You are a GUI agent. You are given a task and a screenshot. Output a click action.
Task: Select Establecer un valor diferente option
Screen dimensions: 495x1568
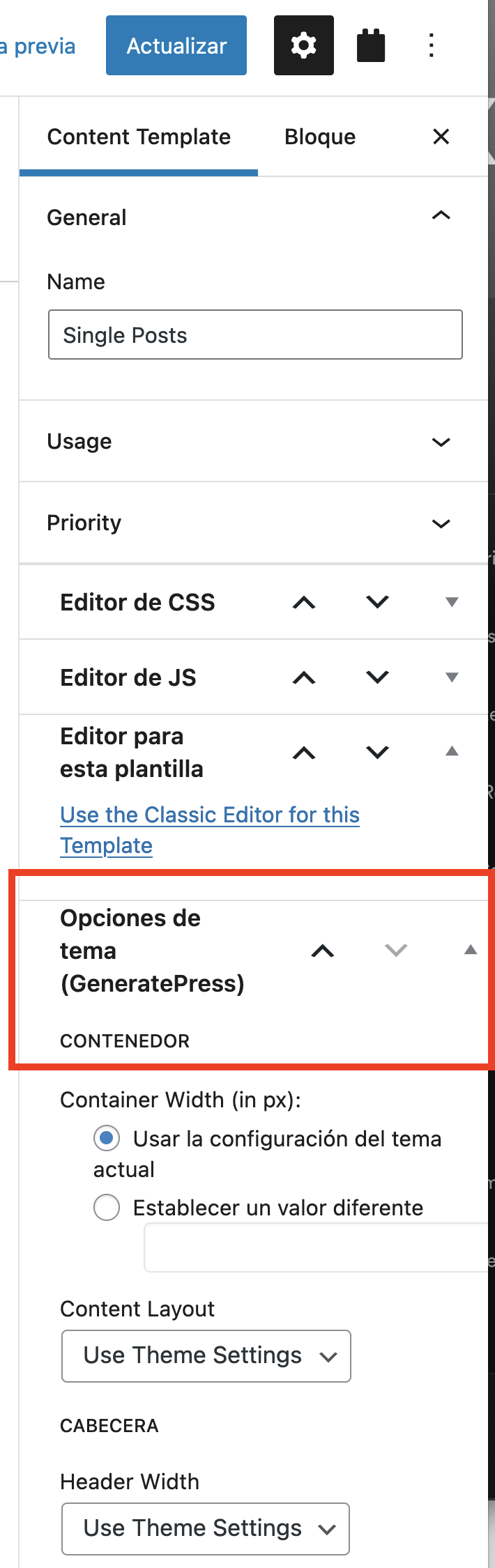click(x=107, y=1207)
